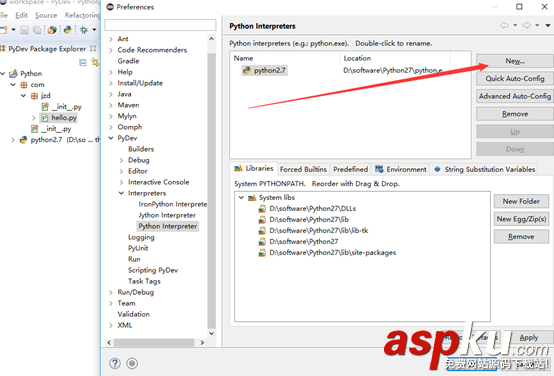Click the Apply button
Screen dimensions: 554x376
pyautogui.click(x=529, y=337)
